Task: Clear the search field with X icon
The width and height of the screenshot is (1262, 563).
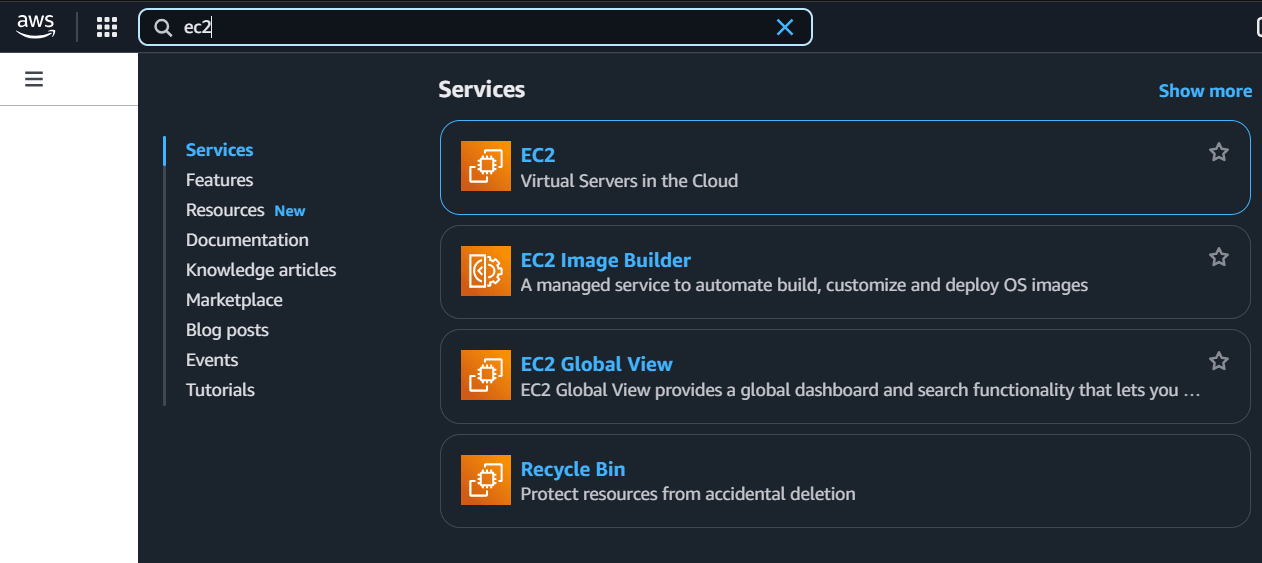Action: click(785, 28)
